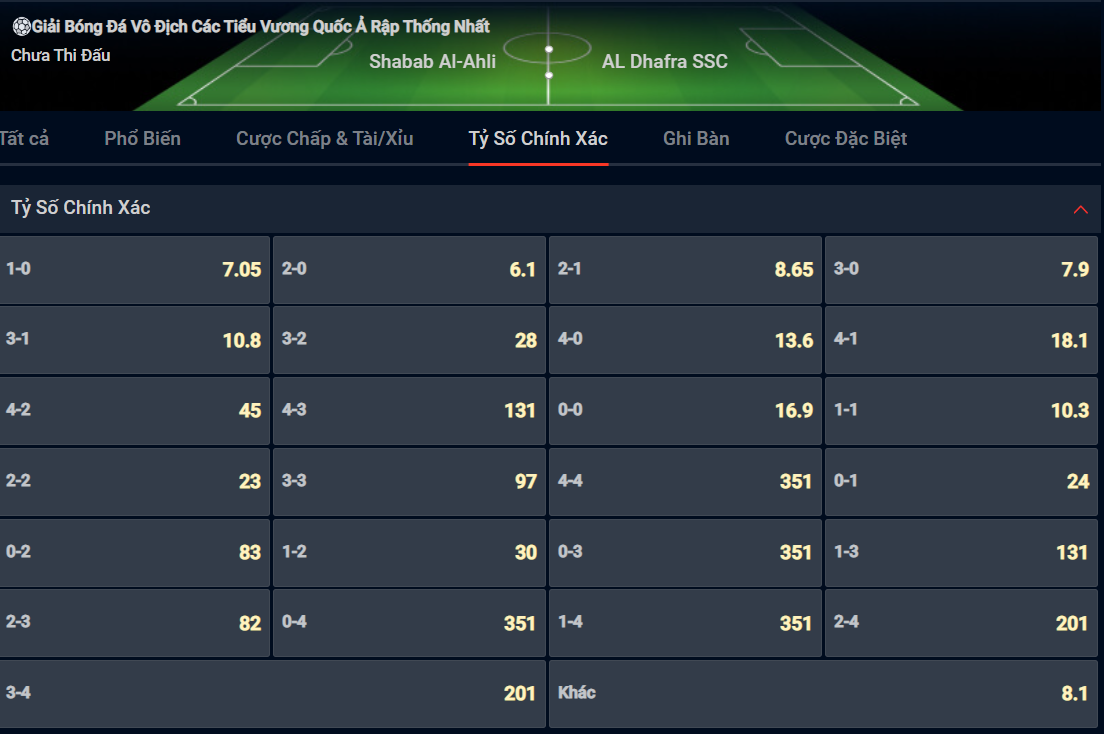Click the Shabab Al-Ahli team name
This screenshot has height=734, width=1104.
tap(432, 61)
